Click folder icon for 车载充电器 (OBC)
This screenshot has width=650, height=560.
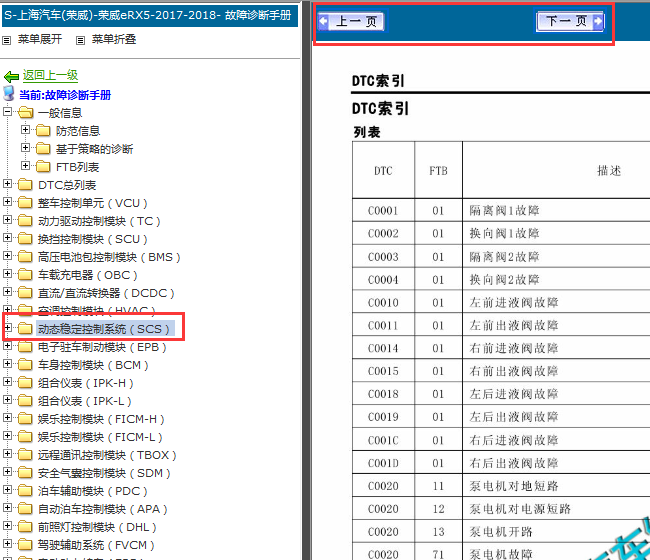pos(25,275)
